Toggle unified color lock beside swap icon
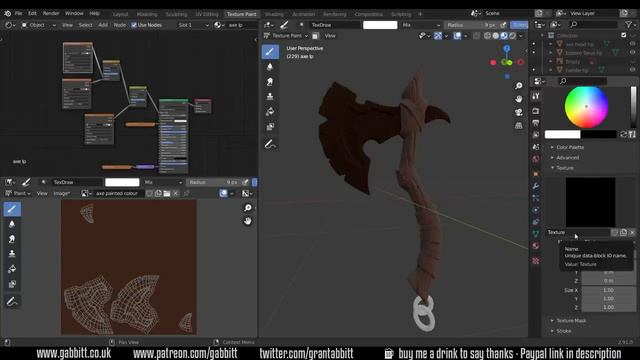 632,134
